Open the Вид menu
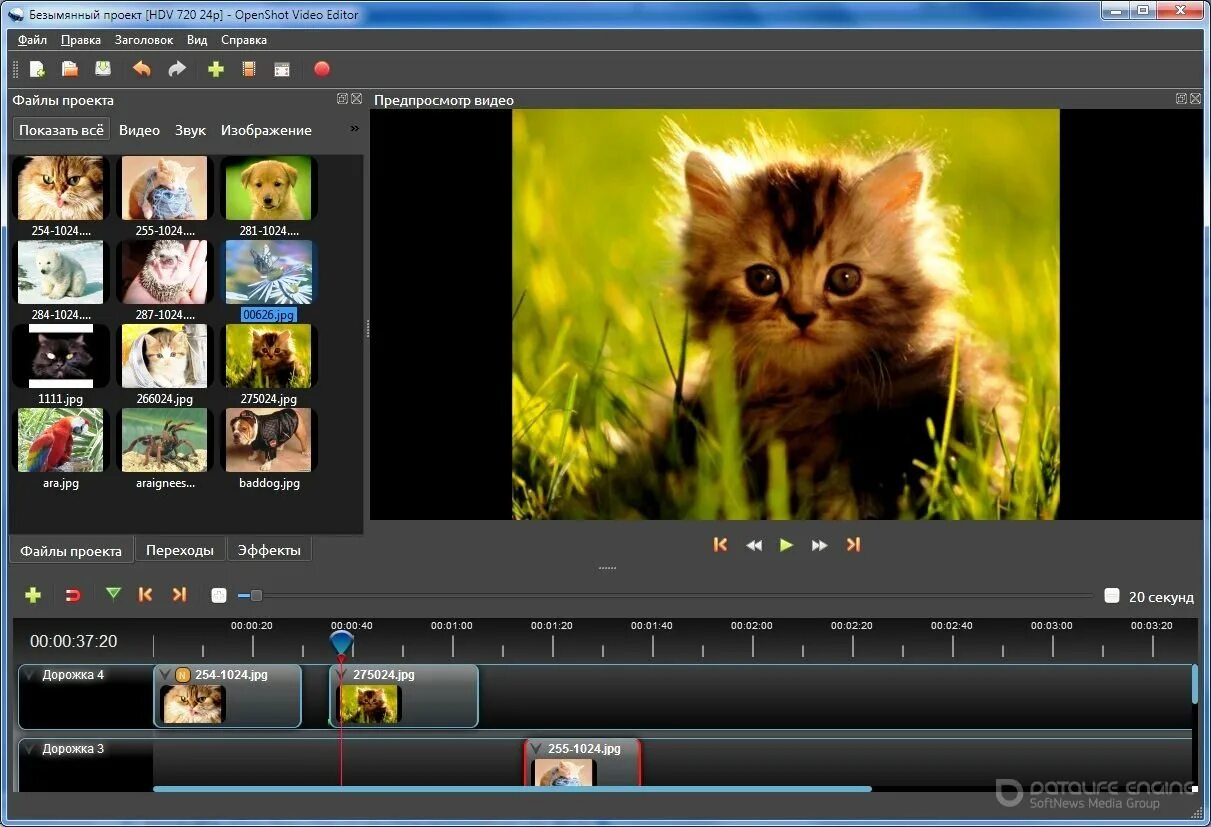Screen dimensions: 1211x827 (197, 40)
